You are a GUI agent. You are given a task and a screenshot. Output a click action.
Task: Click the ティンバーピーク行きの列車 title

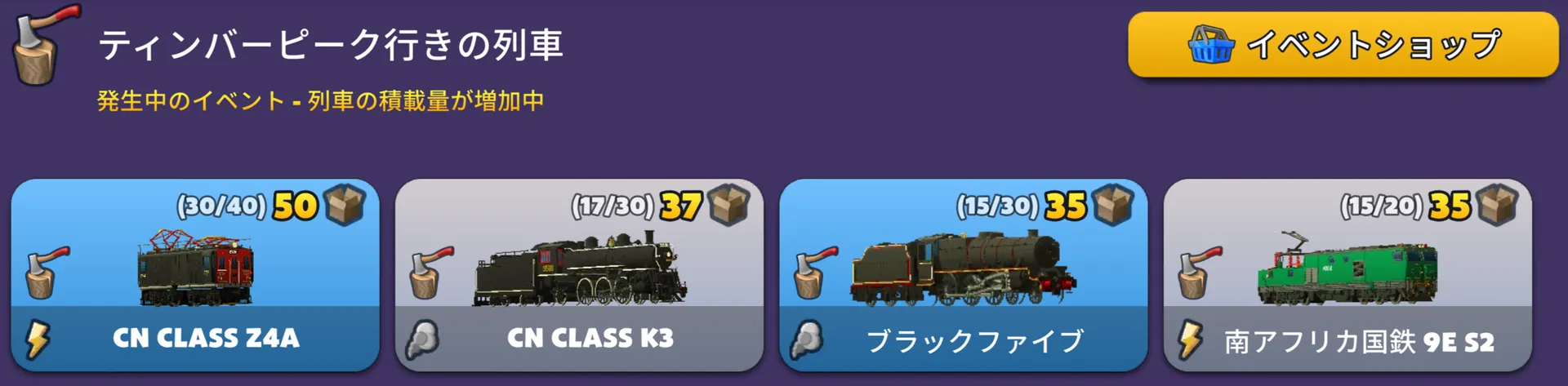(331, 45)
